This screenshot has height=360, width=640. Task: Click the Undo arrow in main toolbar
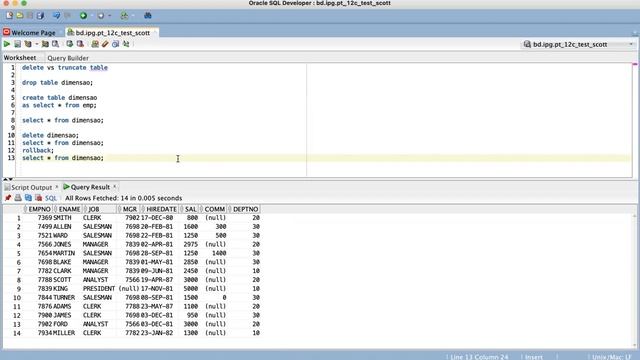(56, 16)
